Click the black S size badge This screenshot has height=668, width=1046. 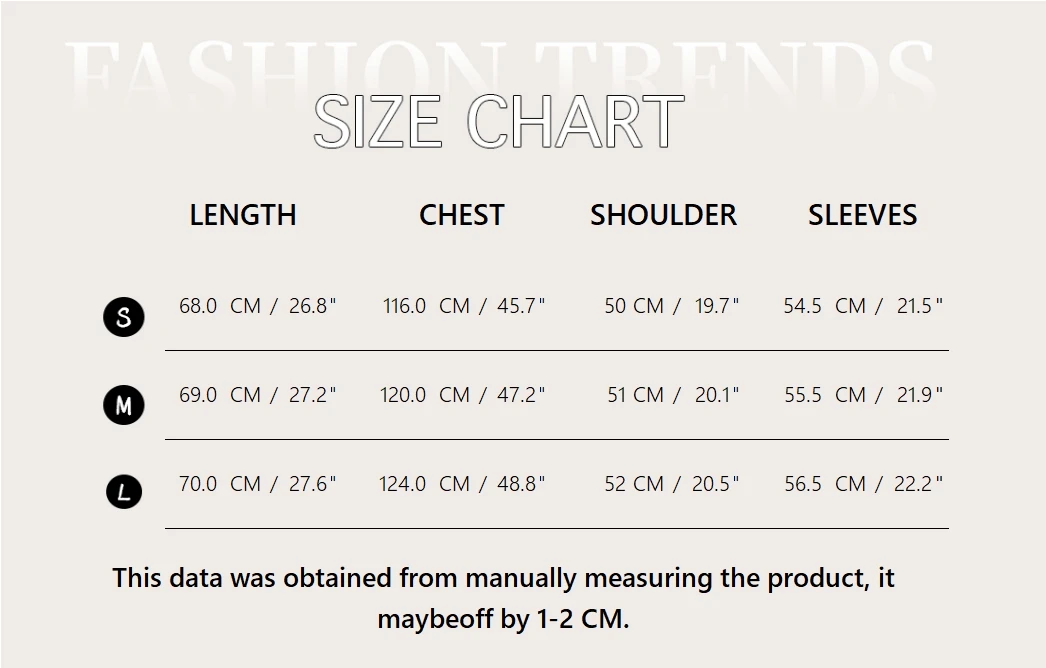click(124, 317)
